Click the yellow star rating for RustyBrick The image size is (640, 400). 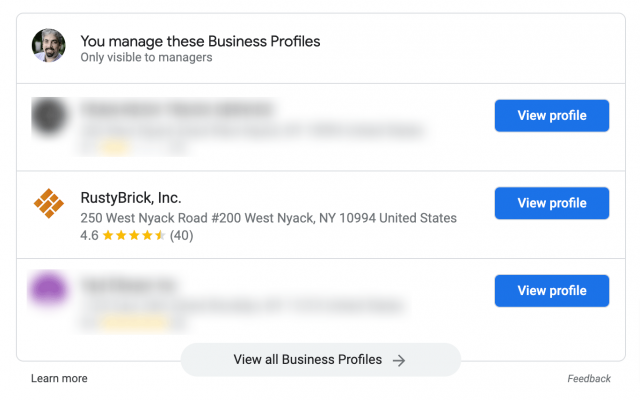point(133,236)
